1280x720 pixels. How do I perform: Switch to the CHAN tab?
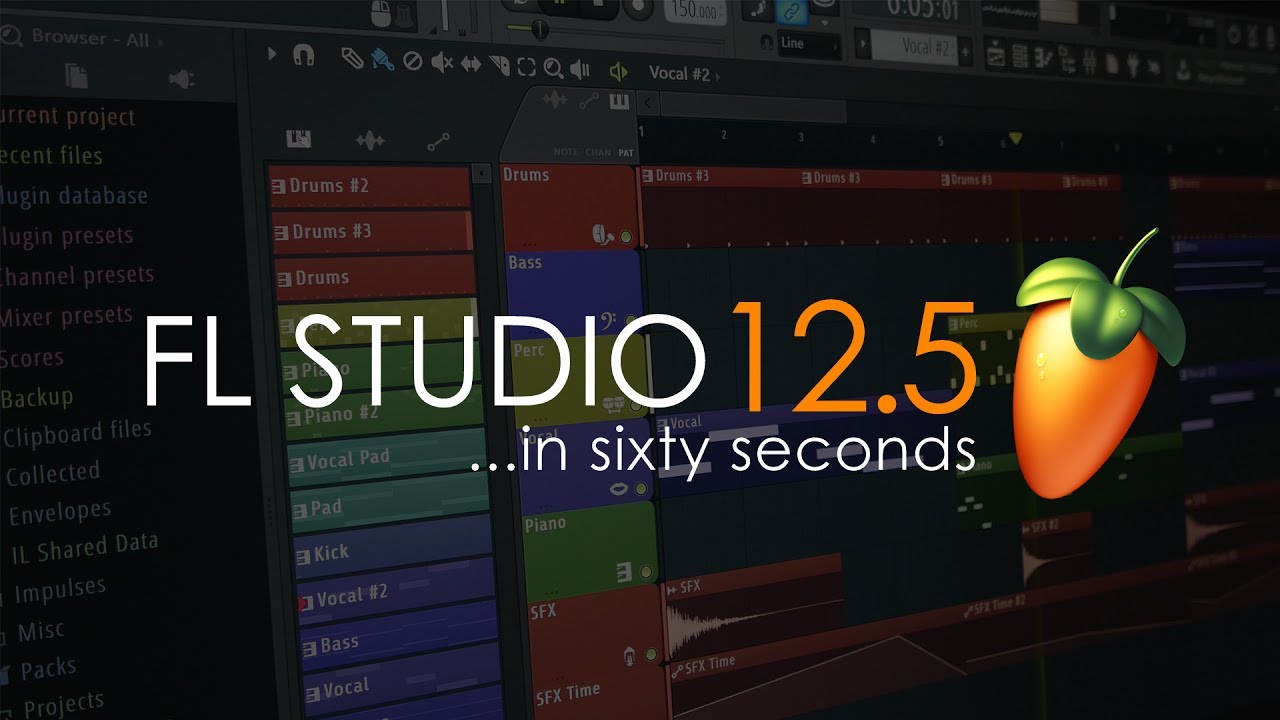598,152
